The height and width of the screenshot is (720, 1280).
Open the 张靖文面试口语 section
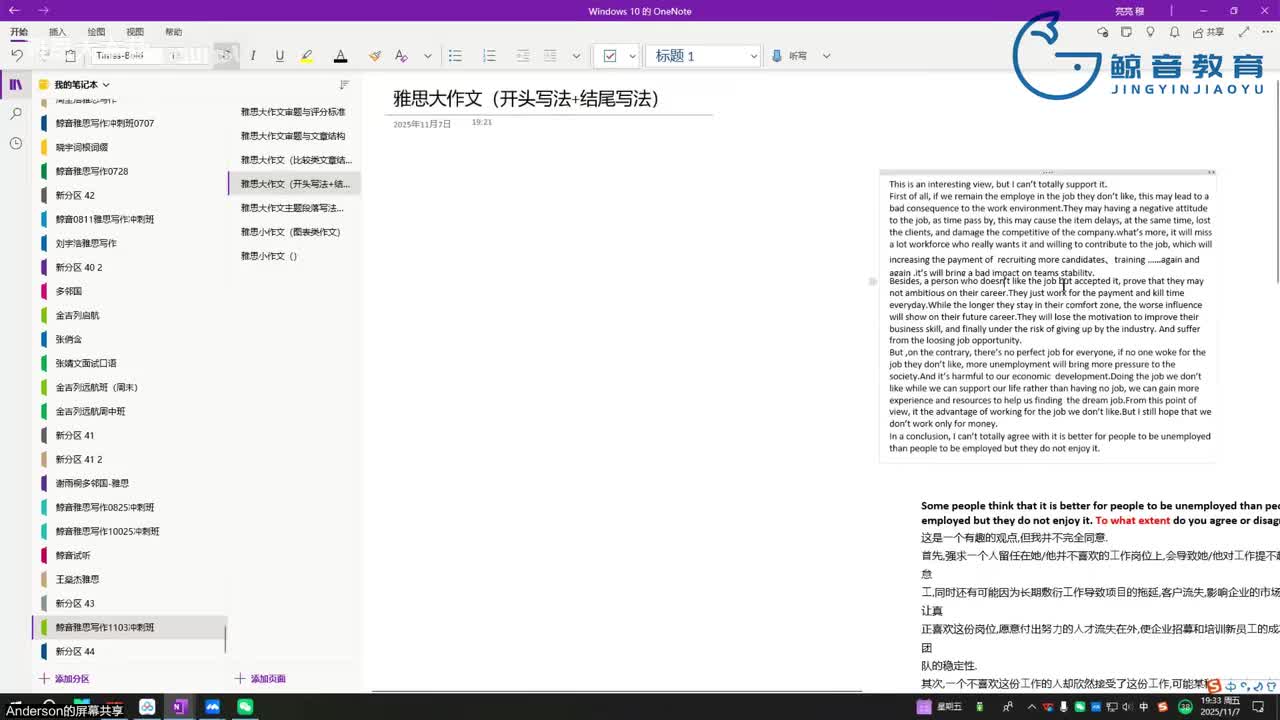[x=130, y=363]
